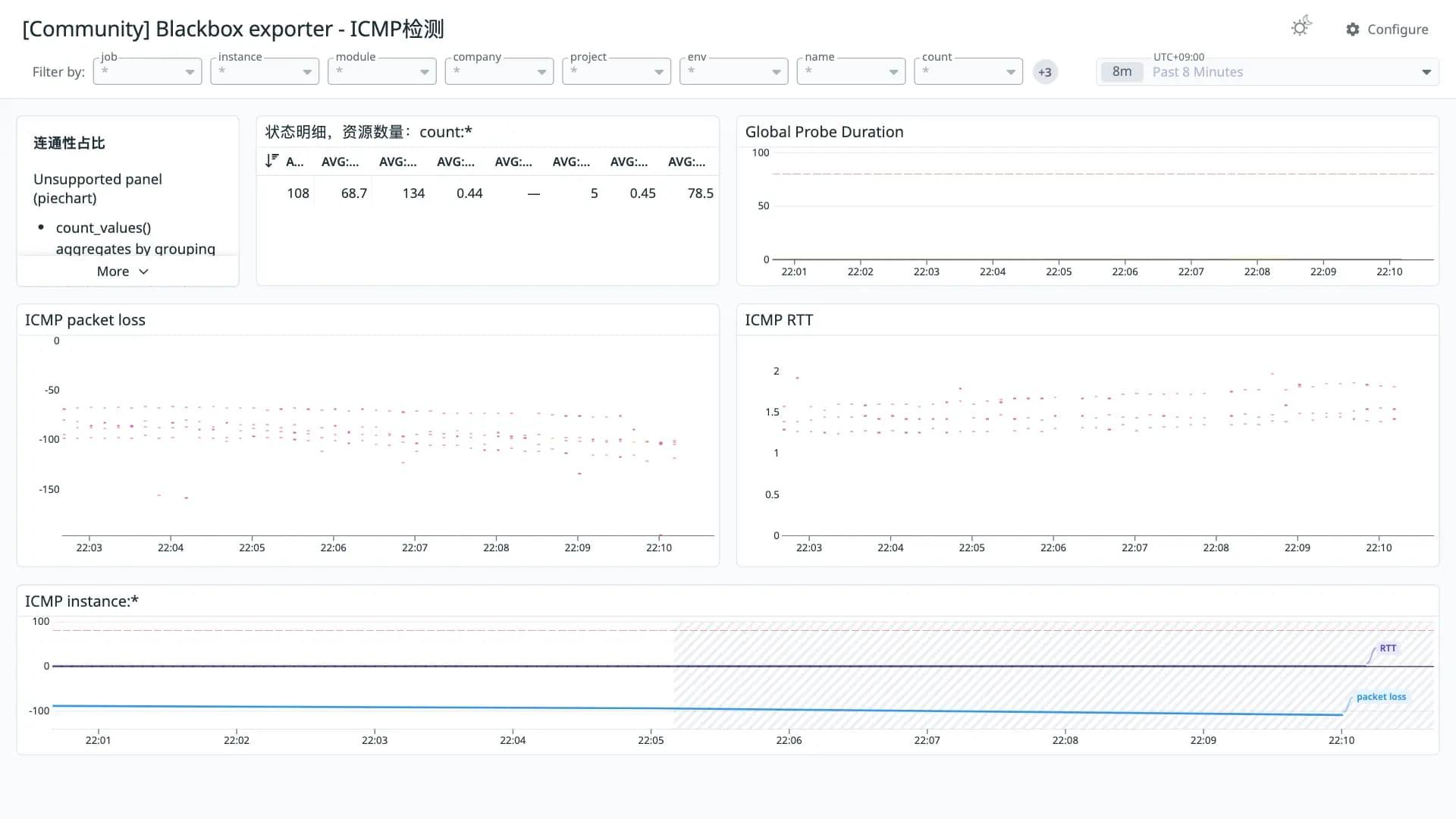This screenshot has width=1456, height=819.
Task: Click the Global Probe Duration panel title
Action: pos(824,132)
